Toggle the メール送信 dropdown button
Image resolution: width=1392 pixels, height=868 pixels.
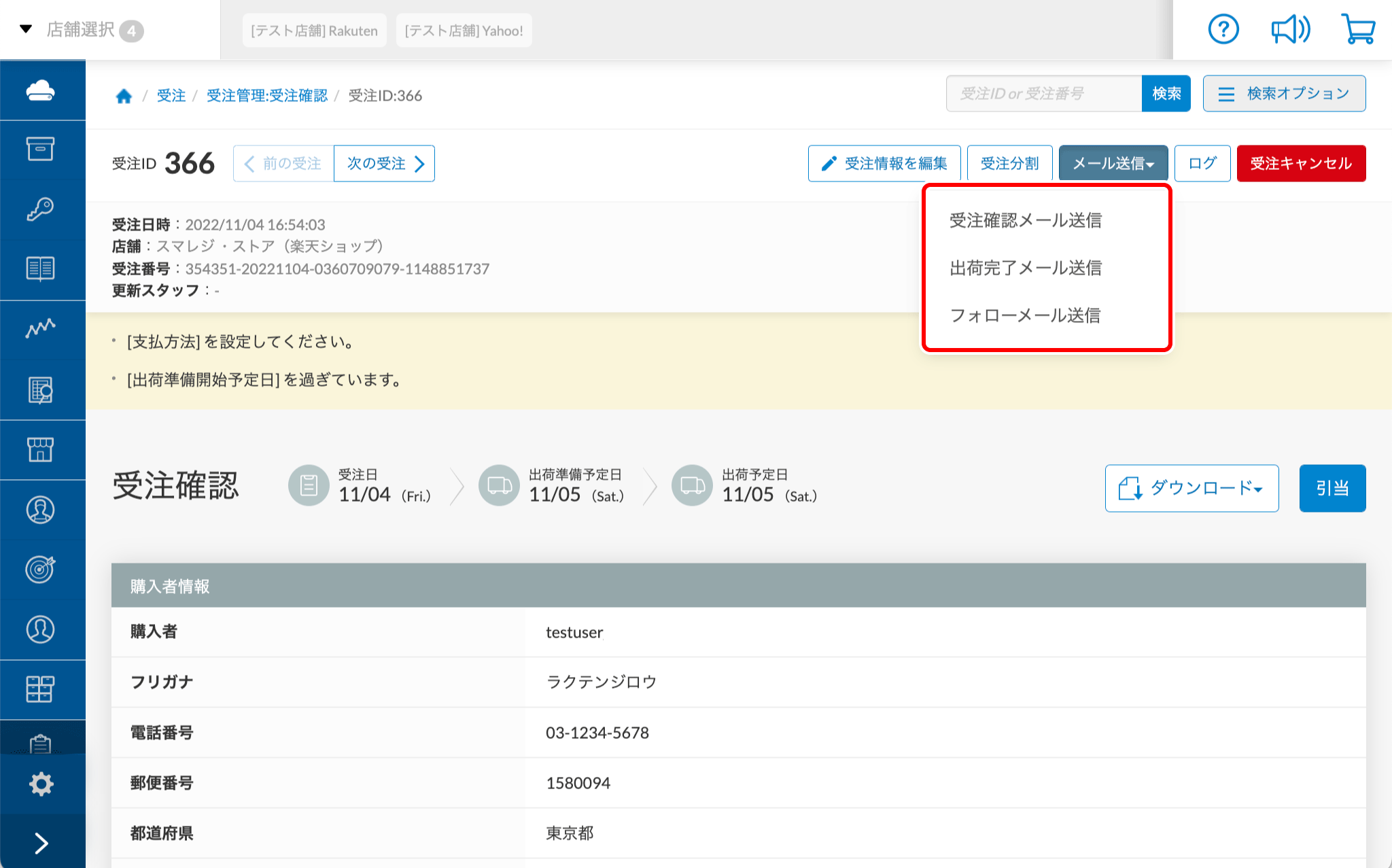point(1113,164)
